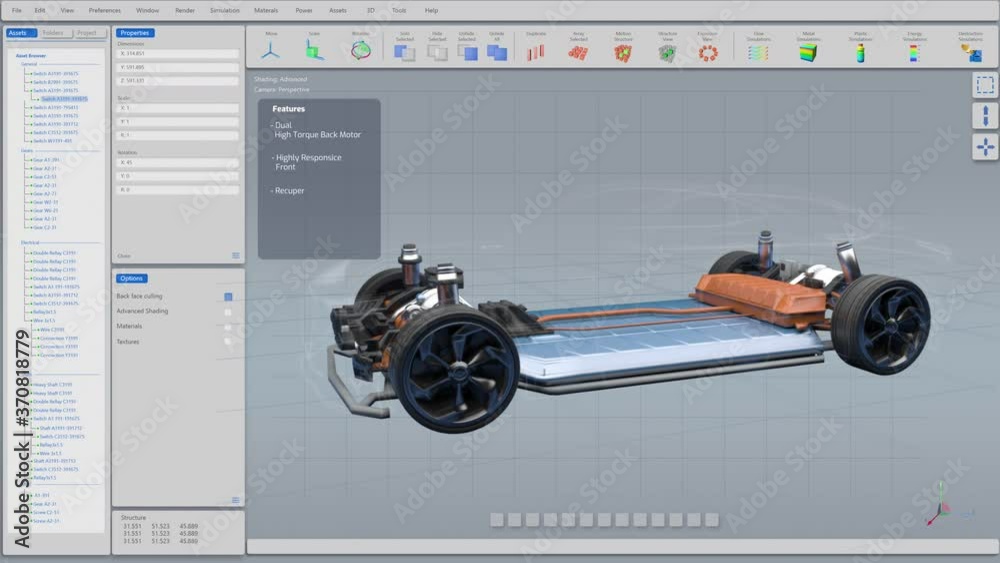Click the Array Selected icon
Screen dimensions: 1000x563
tap(578, 53)
